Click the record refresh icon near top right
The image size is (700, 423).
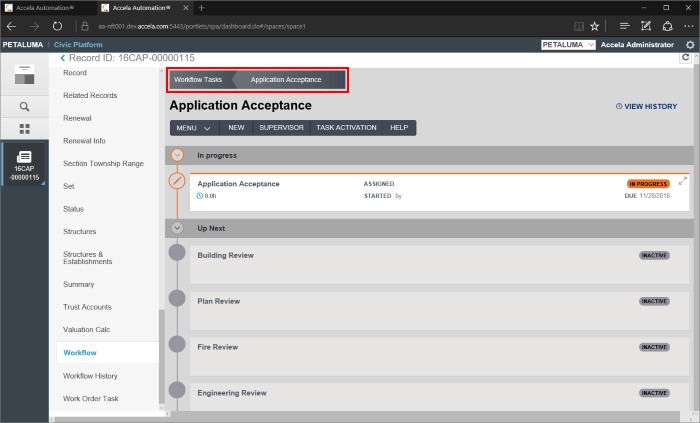pos(685,58)
